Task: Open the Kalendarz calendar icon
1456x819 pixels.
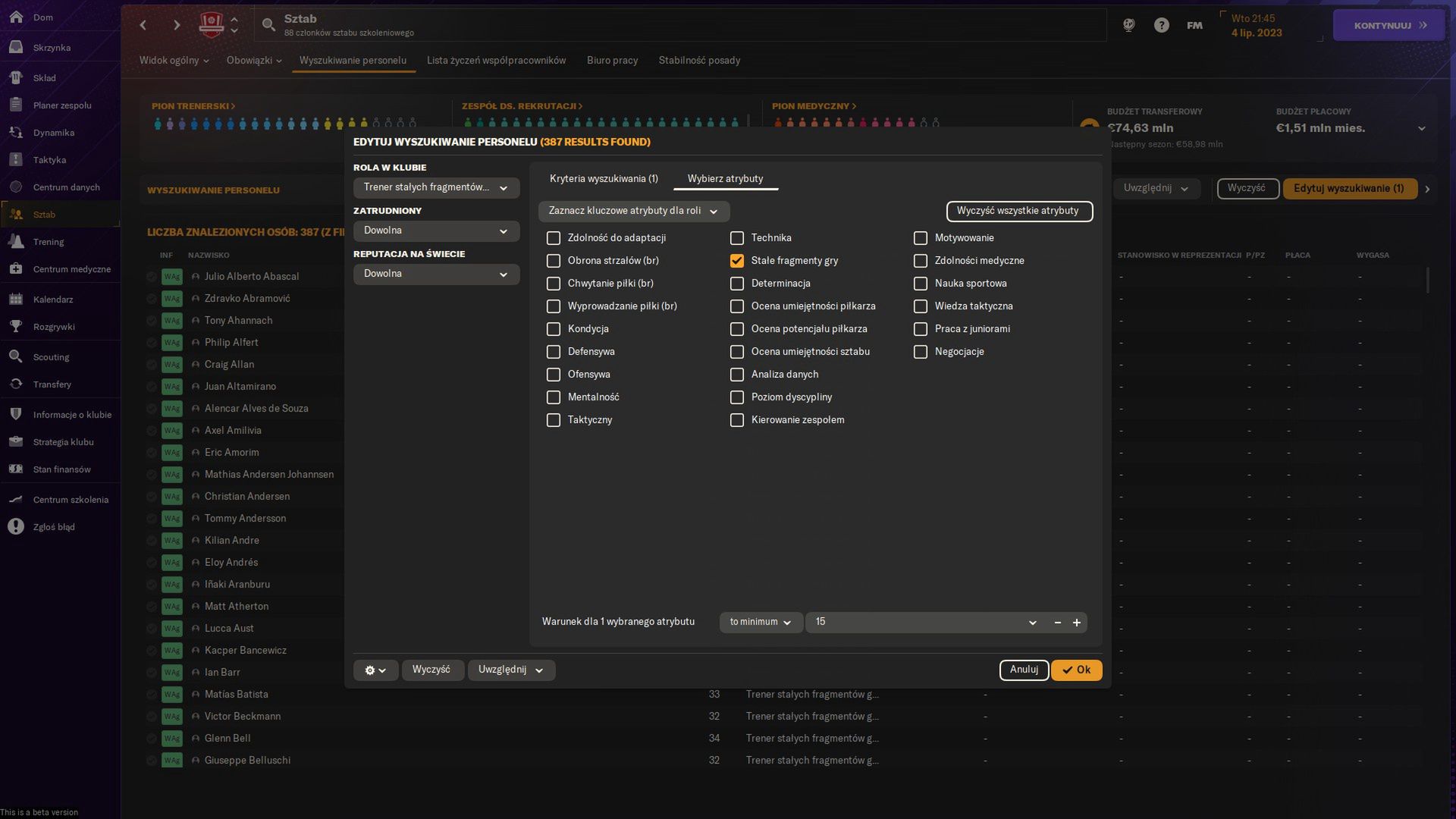Action: (x=16, y=300)
